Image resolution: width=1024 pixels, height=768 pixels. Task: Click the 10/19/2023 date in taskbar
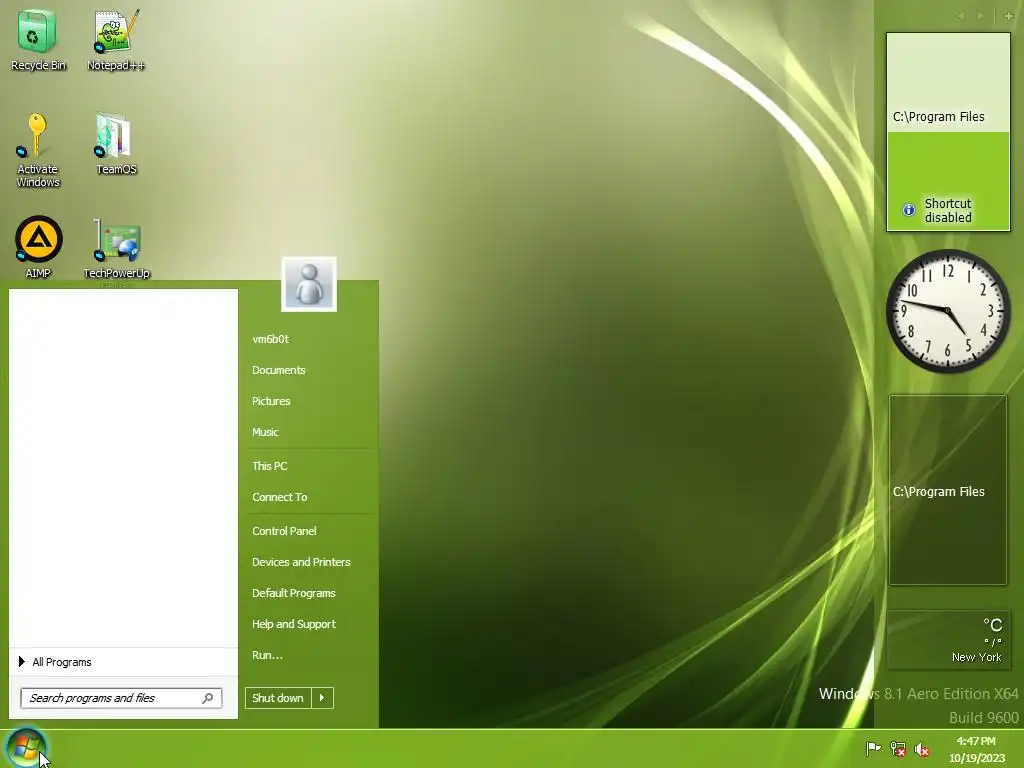coord(977,758)
